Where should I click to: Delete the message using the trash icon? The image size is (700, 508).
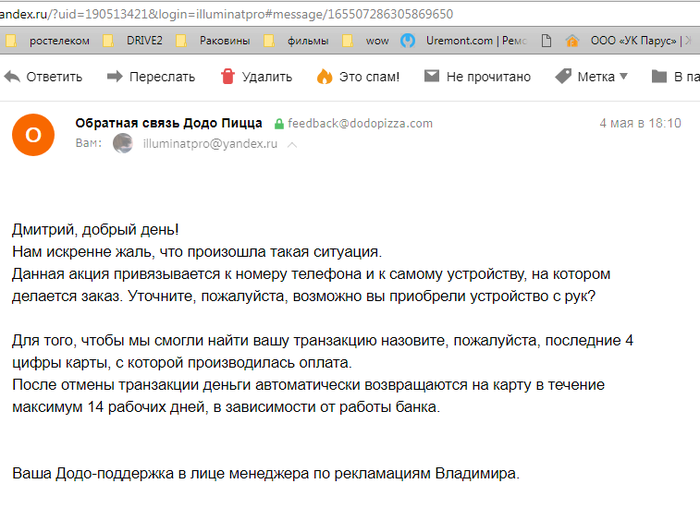click(x=228, y=76)
